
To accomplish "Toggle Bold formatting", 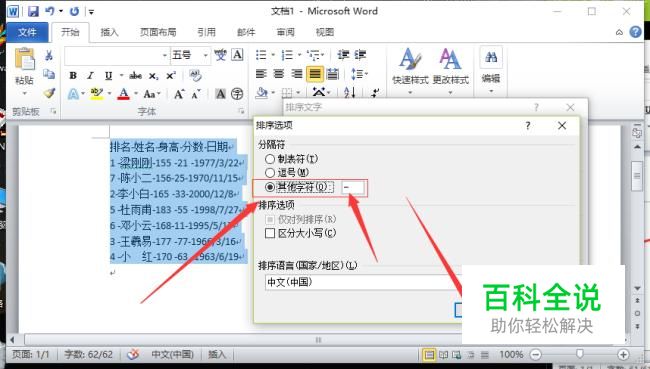I will [x=73, y=75].
